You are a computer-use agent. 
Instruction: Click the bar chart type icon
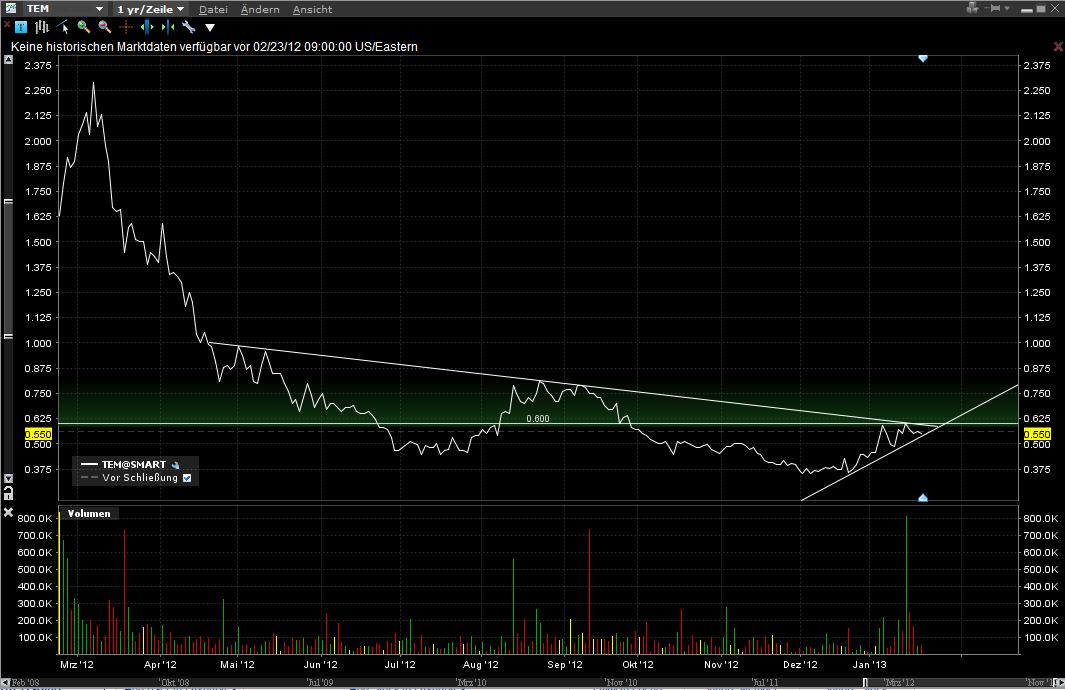(42, 27)
